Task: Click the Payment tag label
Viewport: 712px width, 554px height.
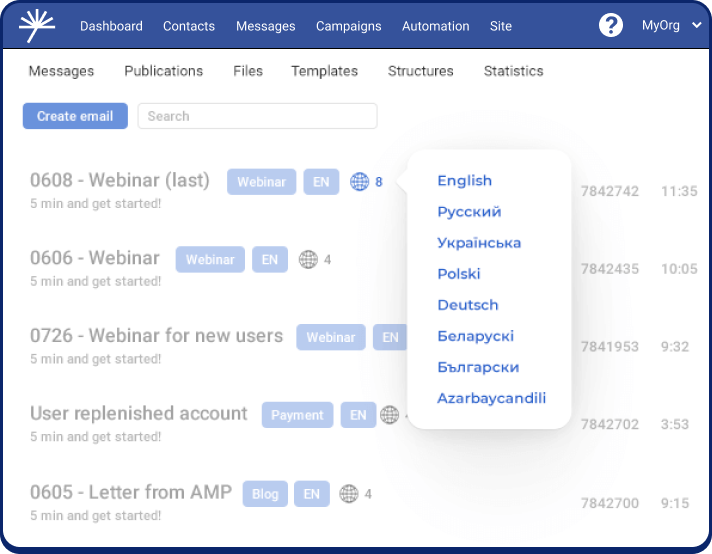Action: click(x=297, y=415)
